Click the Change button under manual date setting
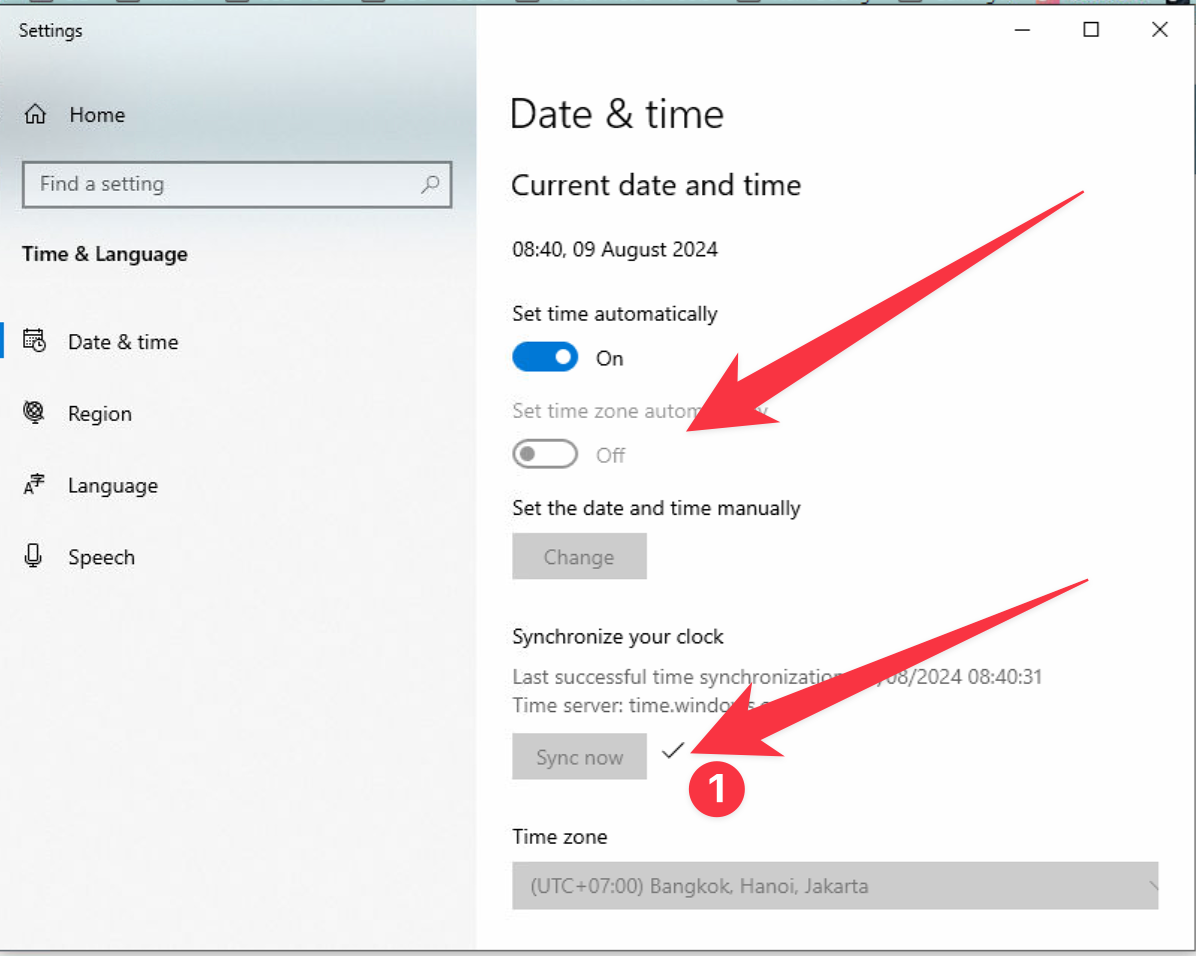Viewport: 1196px width, 956px height. [x=579, y=556]
